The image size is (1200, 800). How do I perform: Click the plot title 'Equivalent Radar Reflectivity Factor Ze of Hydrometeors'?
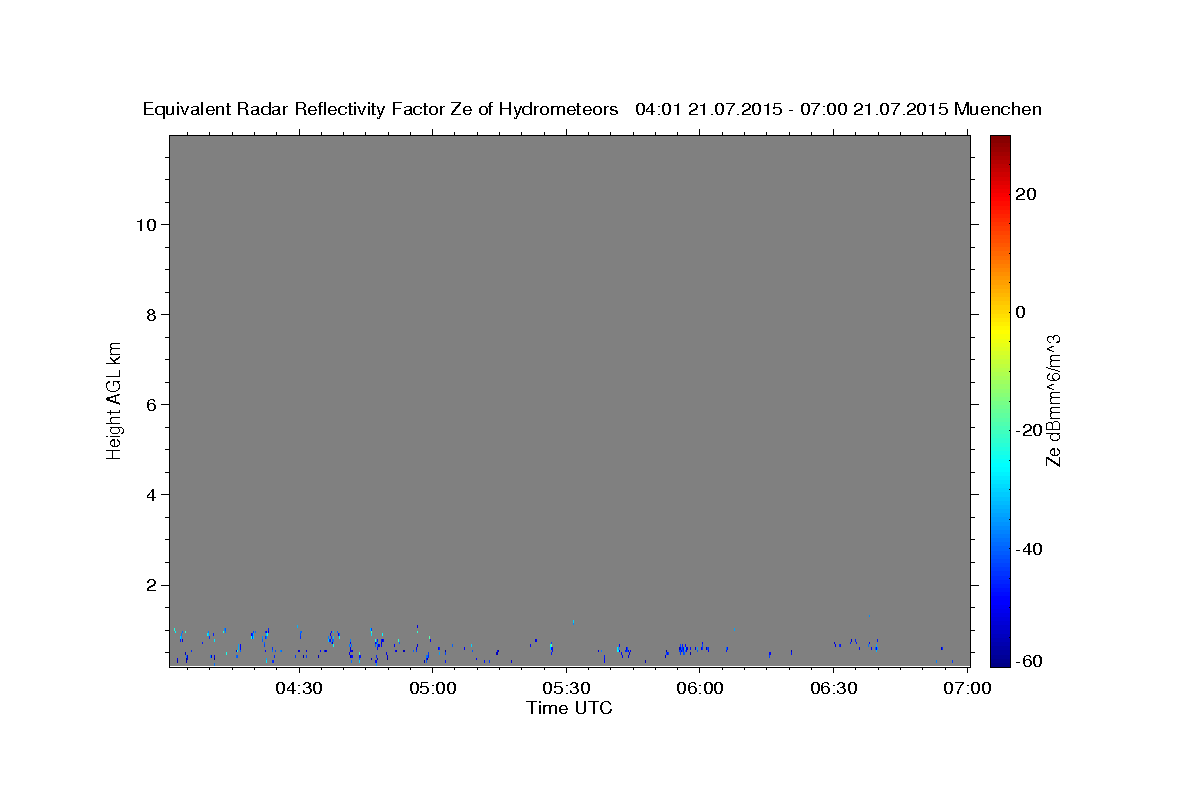(381, 110)
